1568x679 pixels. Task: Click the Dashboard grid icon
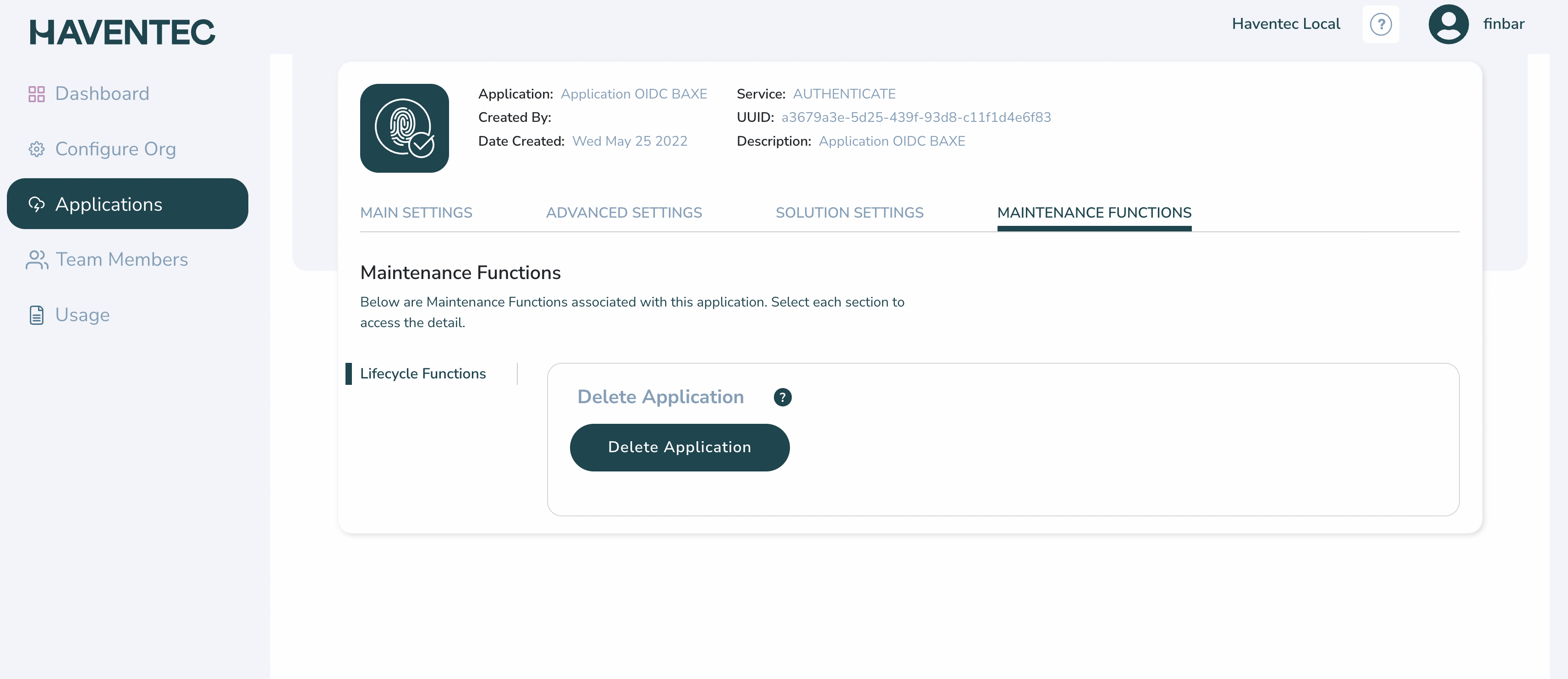(x=37, y=94)
